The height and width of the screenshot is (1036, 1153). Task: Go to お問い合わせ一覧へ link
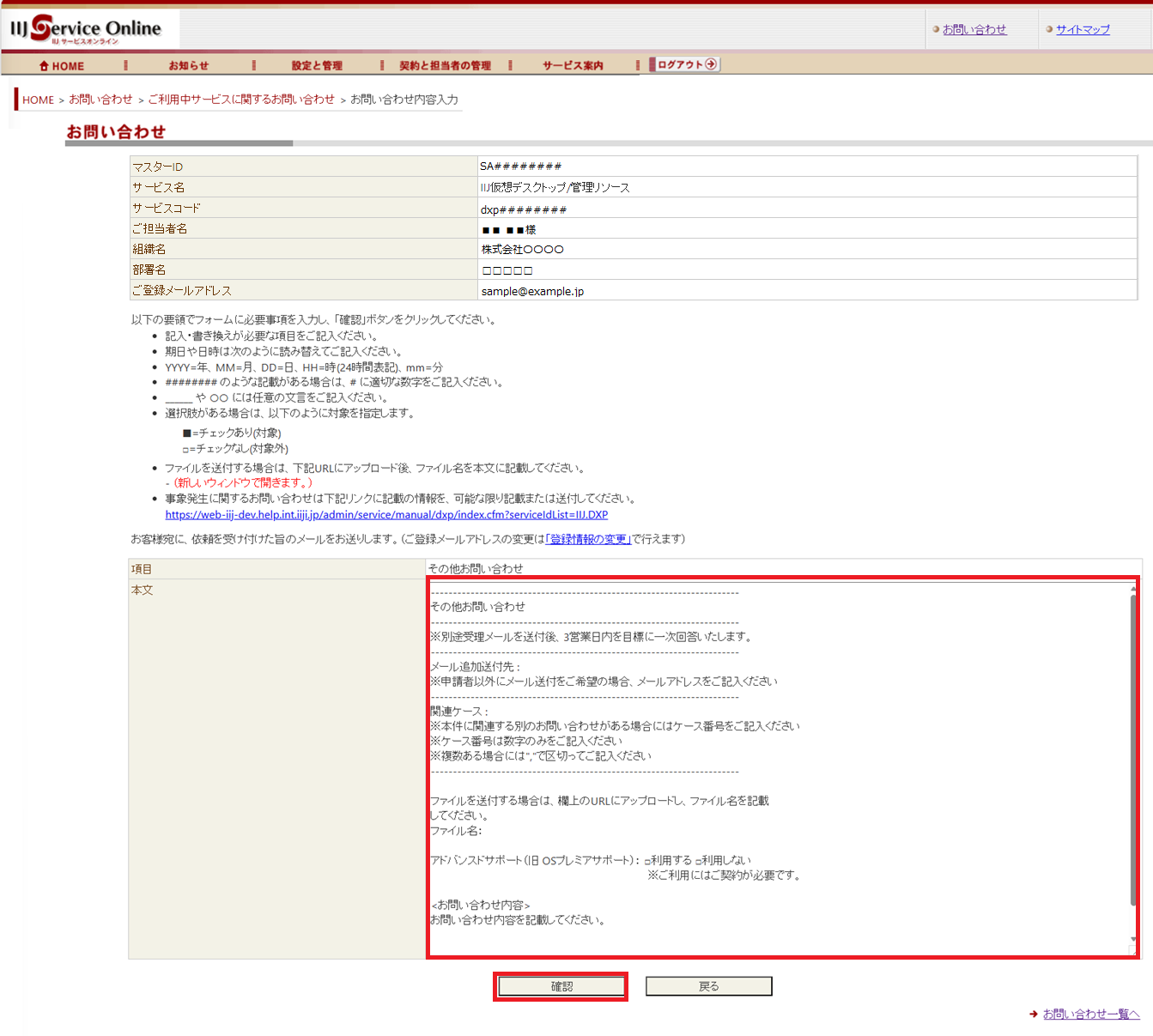pos(1091,1015)
